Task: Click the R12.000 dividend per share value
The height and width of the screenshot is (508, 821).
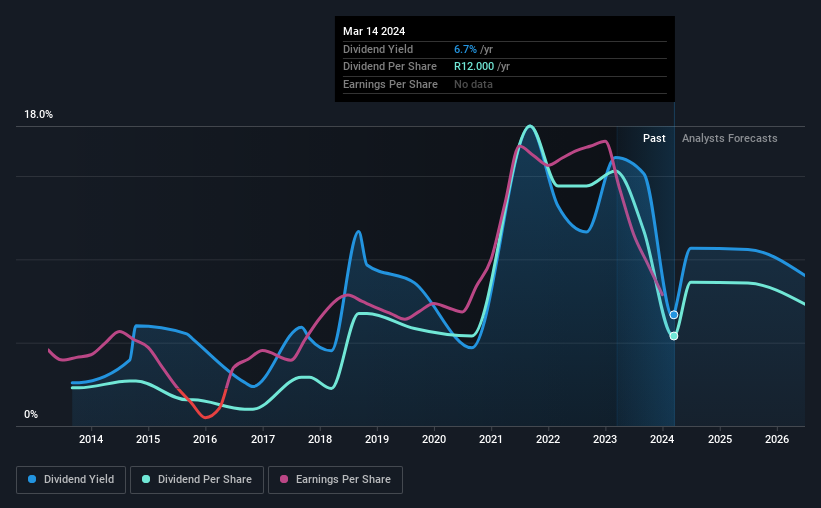Action: click(474, 67)
